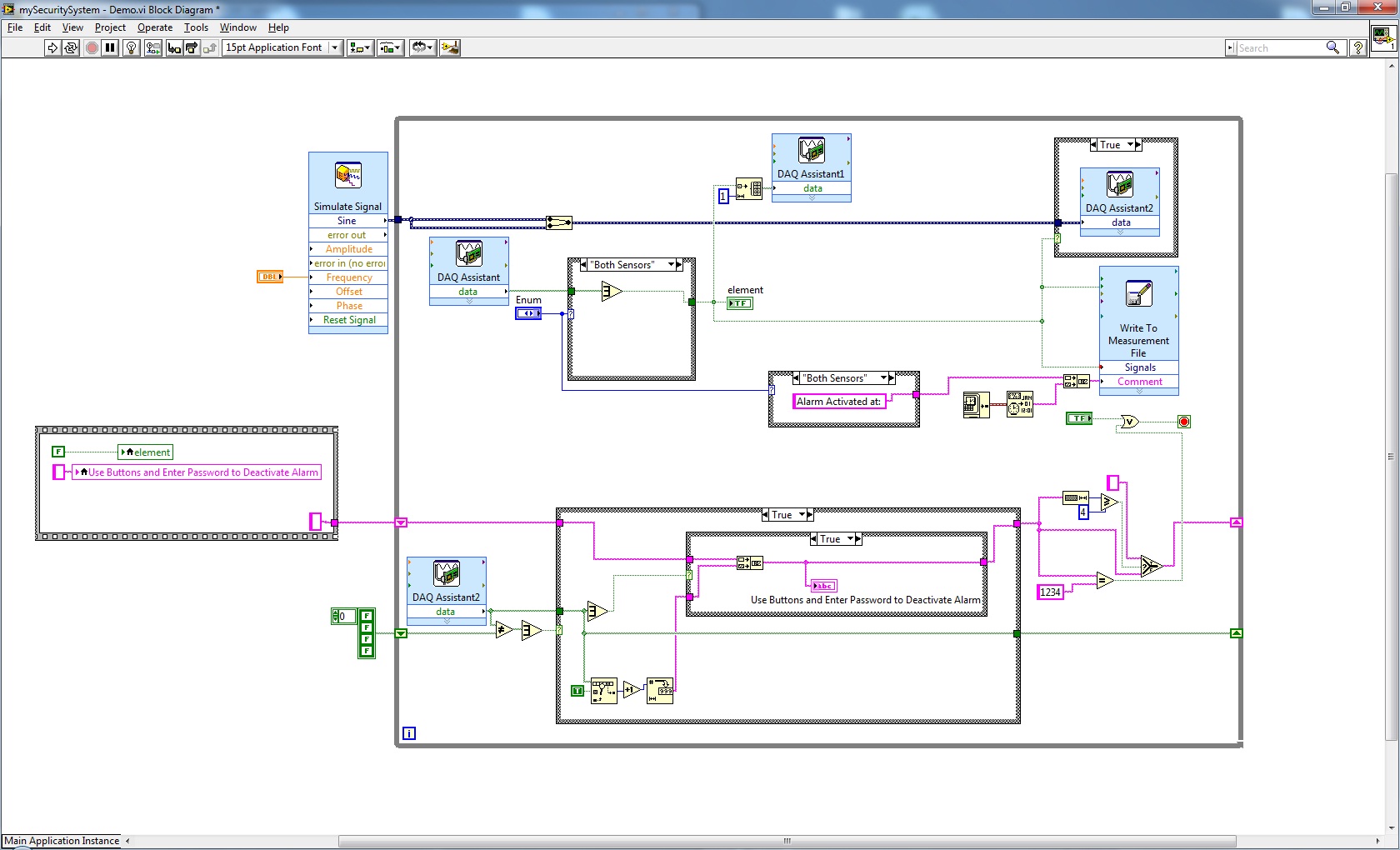The height and width of the screenshot is (850, 1400).
Task: Select the Get Date/Time String function
Action: 1020,405
